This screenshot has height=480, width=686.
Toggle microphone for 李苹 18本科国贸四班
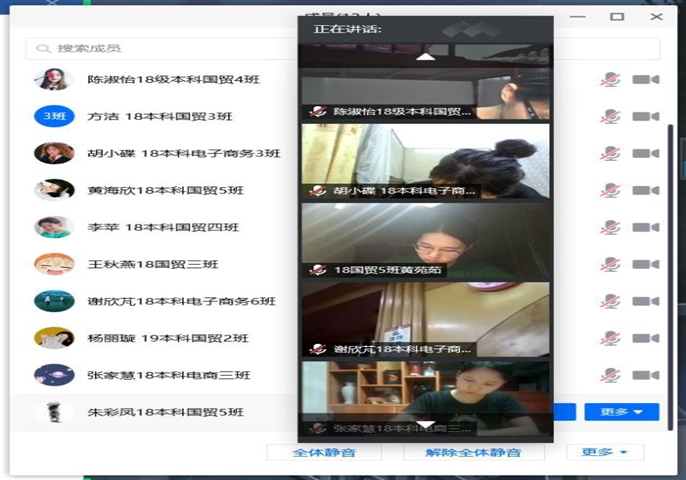click(610, 228)
